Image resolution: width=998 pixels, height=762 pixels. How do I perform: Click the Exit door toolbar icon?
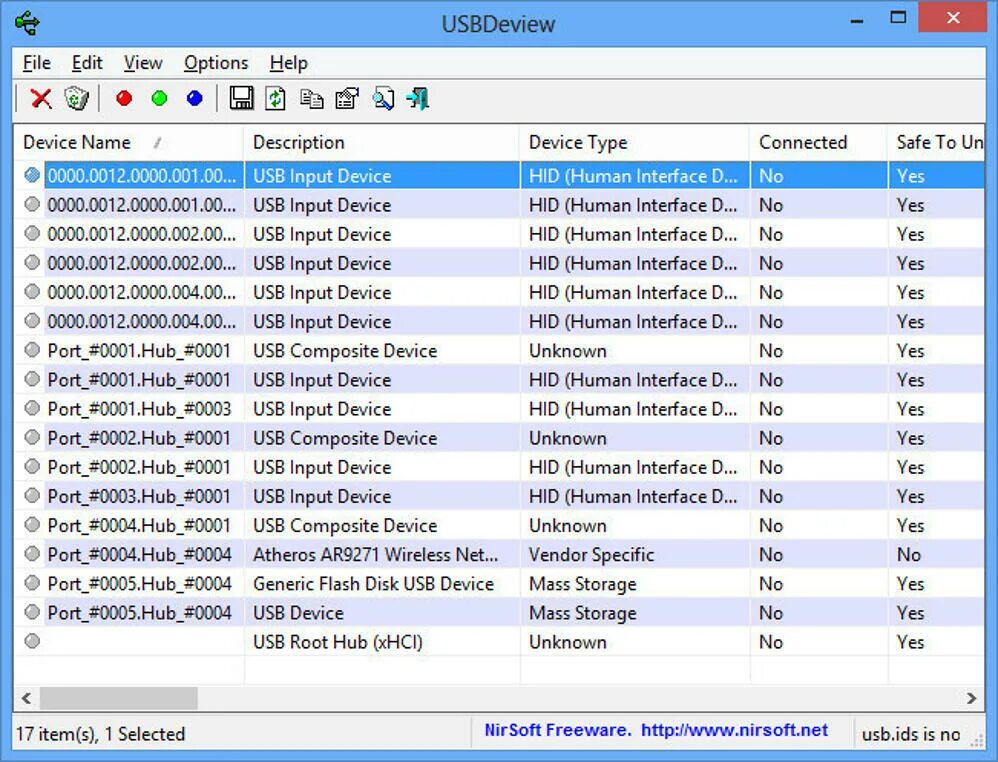(418, 98)
